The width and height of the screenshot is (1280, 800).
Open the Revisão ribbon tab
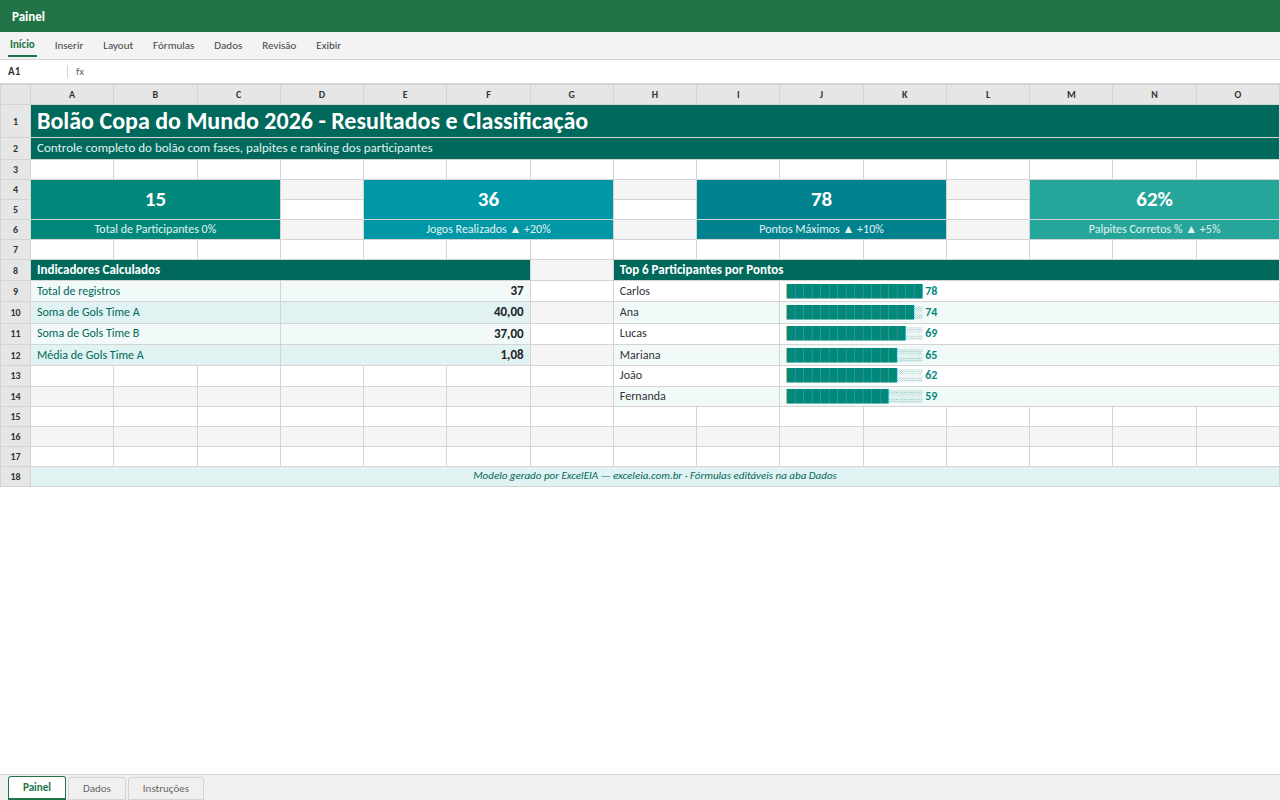pos(279,45)
